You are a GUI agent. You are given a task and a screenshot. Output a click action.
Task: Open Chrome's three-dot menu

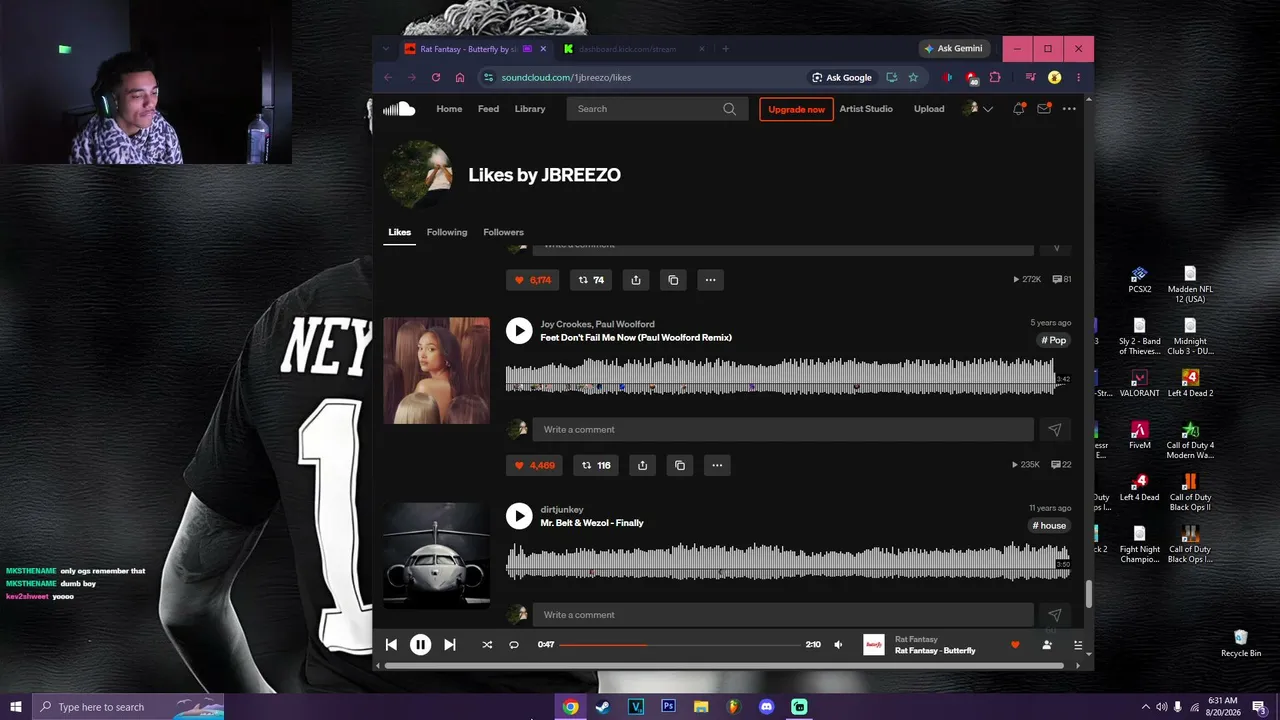(x=1078, y=77)
